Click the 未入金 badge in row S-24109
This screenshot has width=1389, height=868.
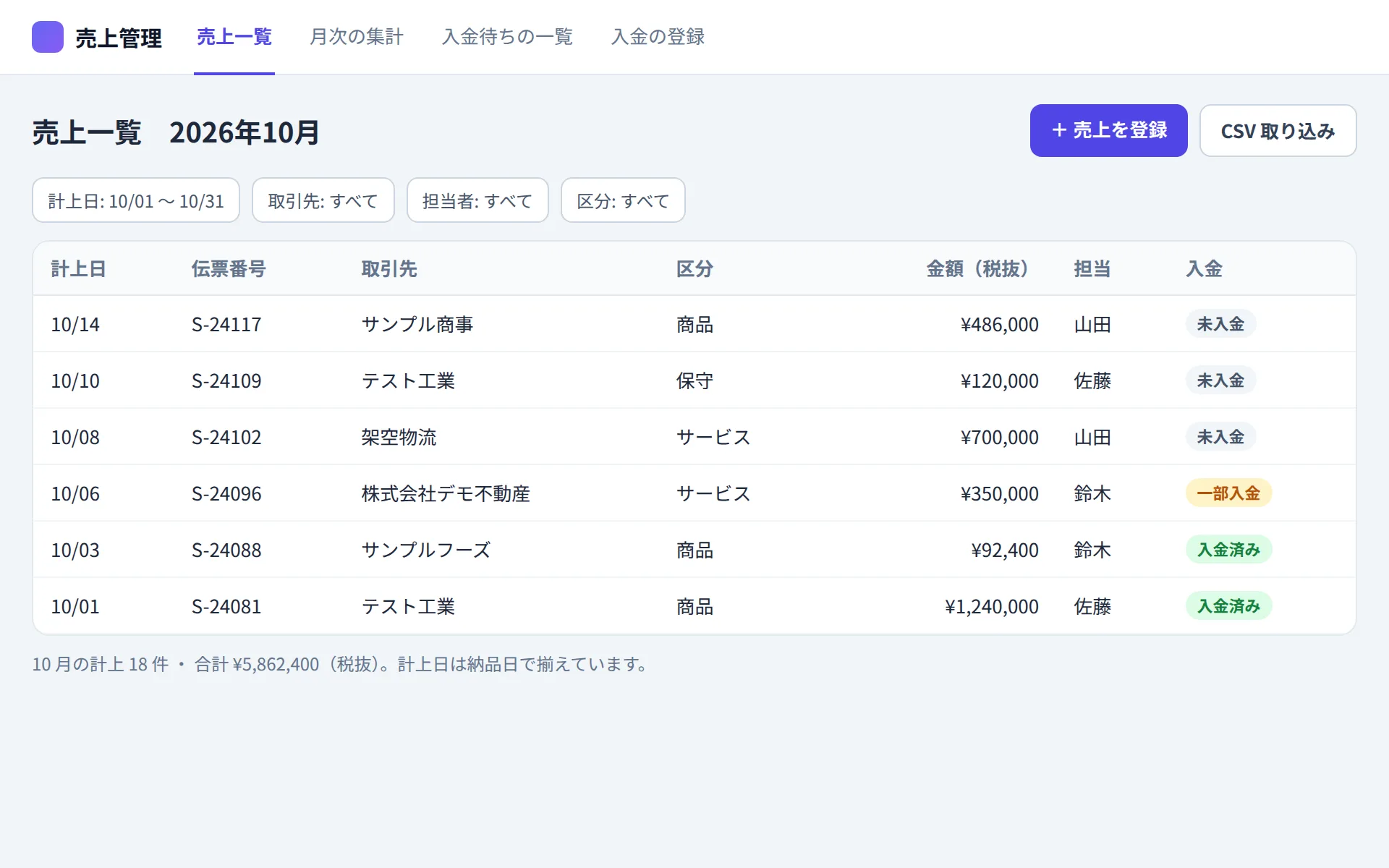pyautogui.click(x=1220, y=380)
